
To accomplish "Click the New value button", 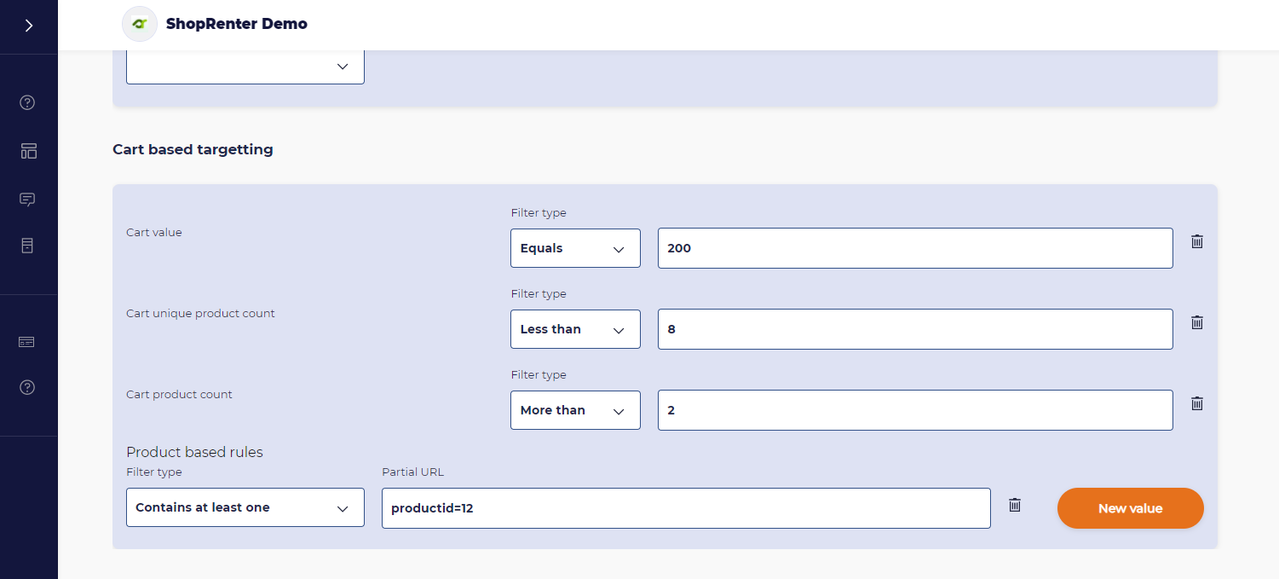I will (1130, 508).
